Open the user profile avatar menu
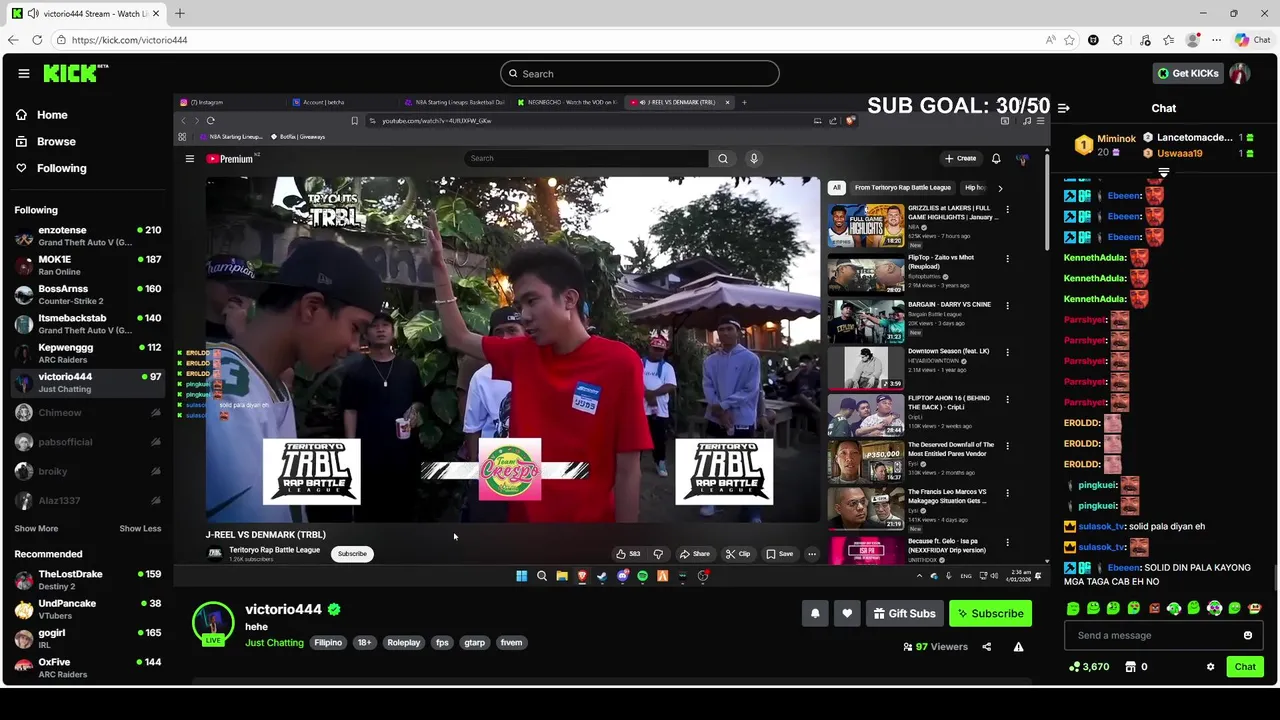This screenshot has width=1280, height=720. click(x=1240, y=73)
